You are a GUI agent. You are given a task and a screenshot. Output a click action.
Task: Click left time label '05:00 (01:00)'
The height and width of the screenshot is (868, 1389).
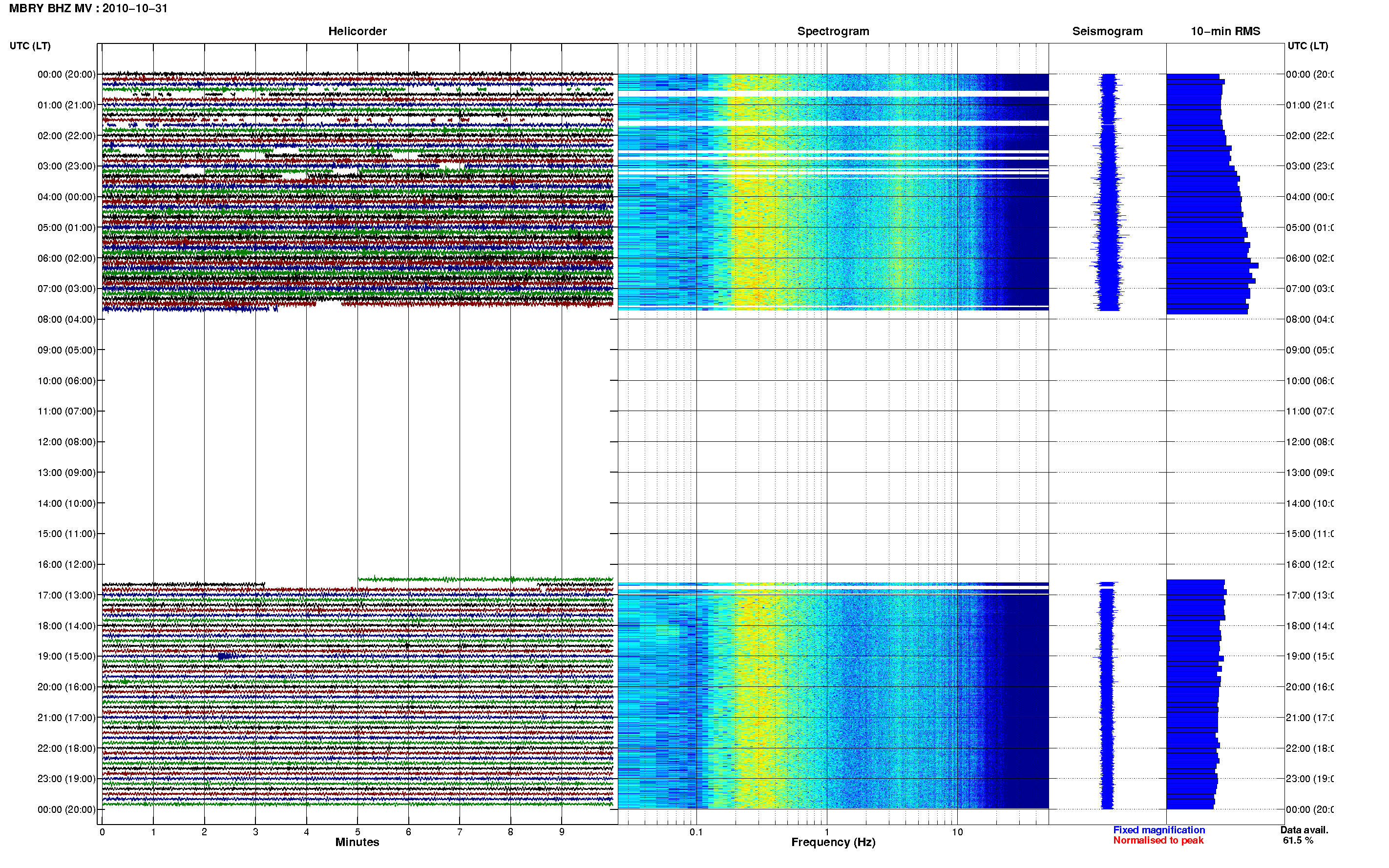click(x=66, y=227)
